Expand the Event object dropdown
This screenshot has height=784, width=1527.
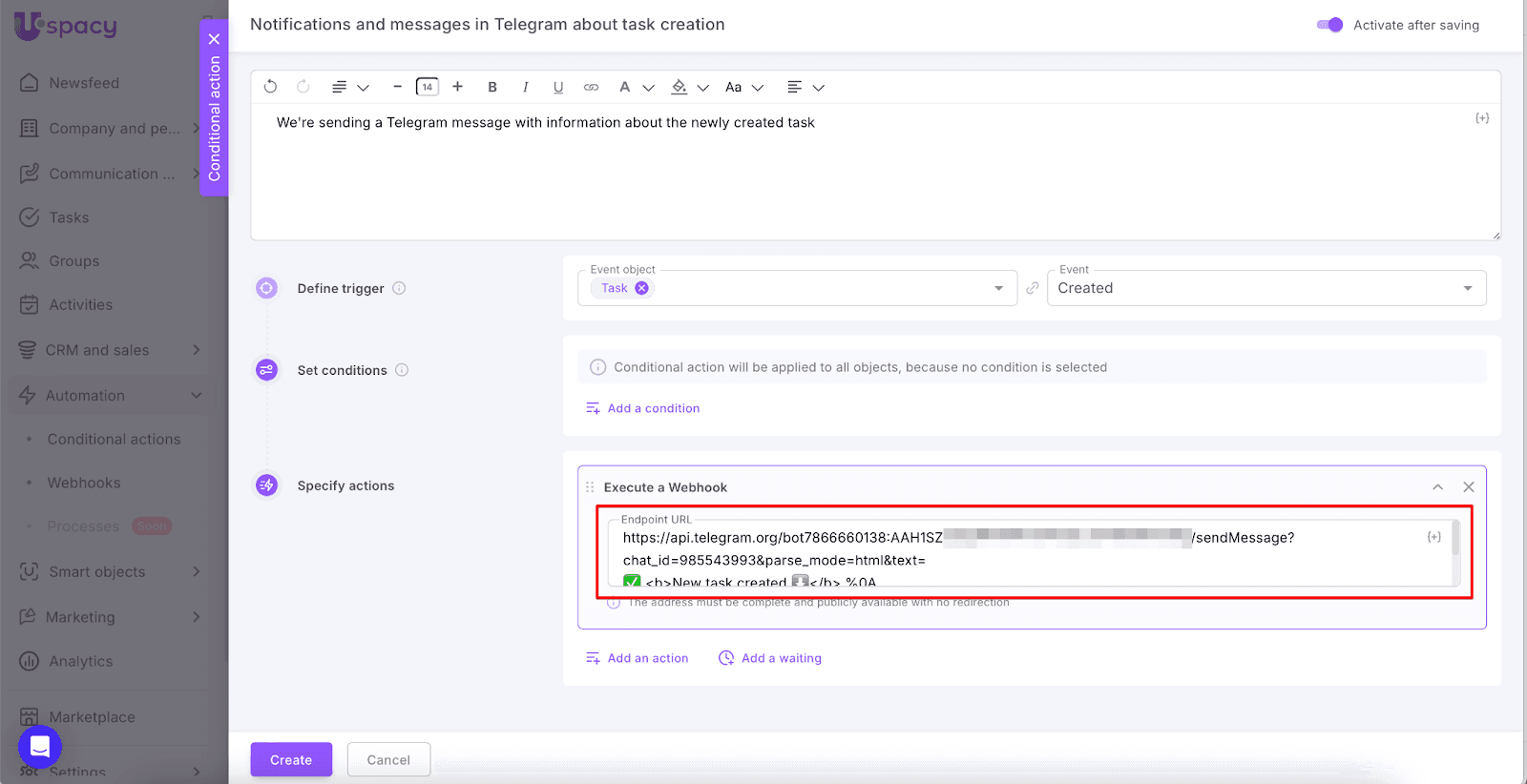click(998, 288)
